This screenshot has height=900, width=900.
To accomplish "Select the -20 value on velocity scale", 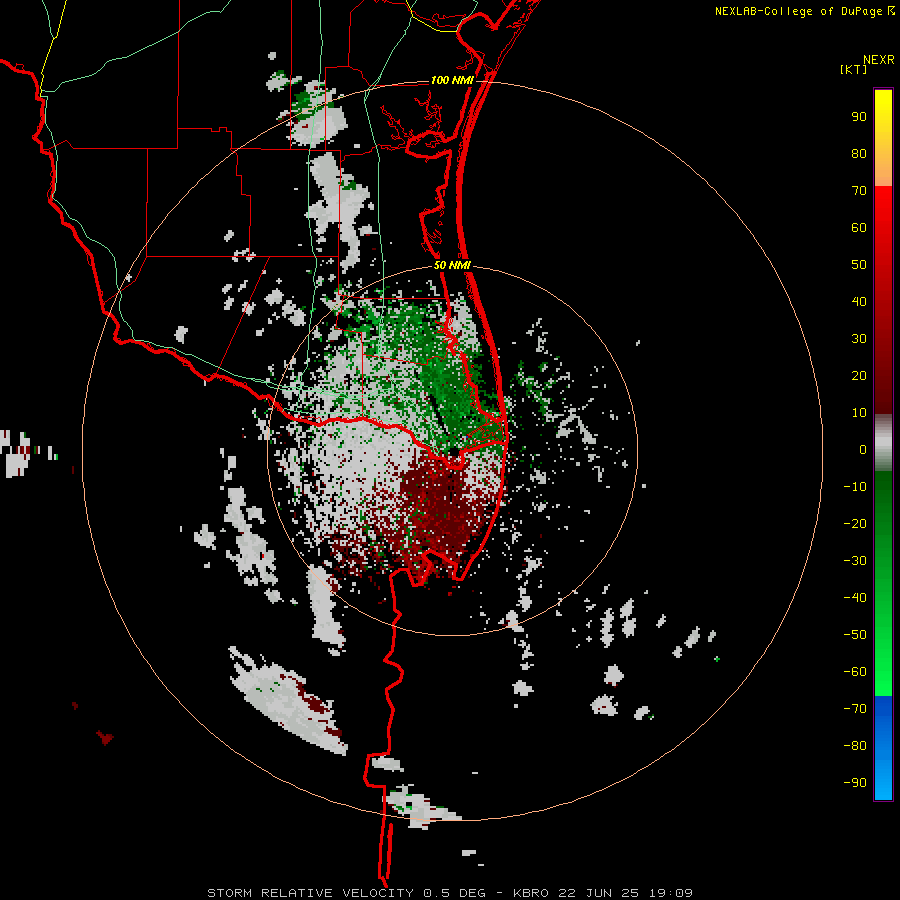I will pos(855,523).
